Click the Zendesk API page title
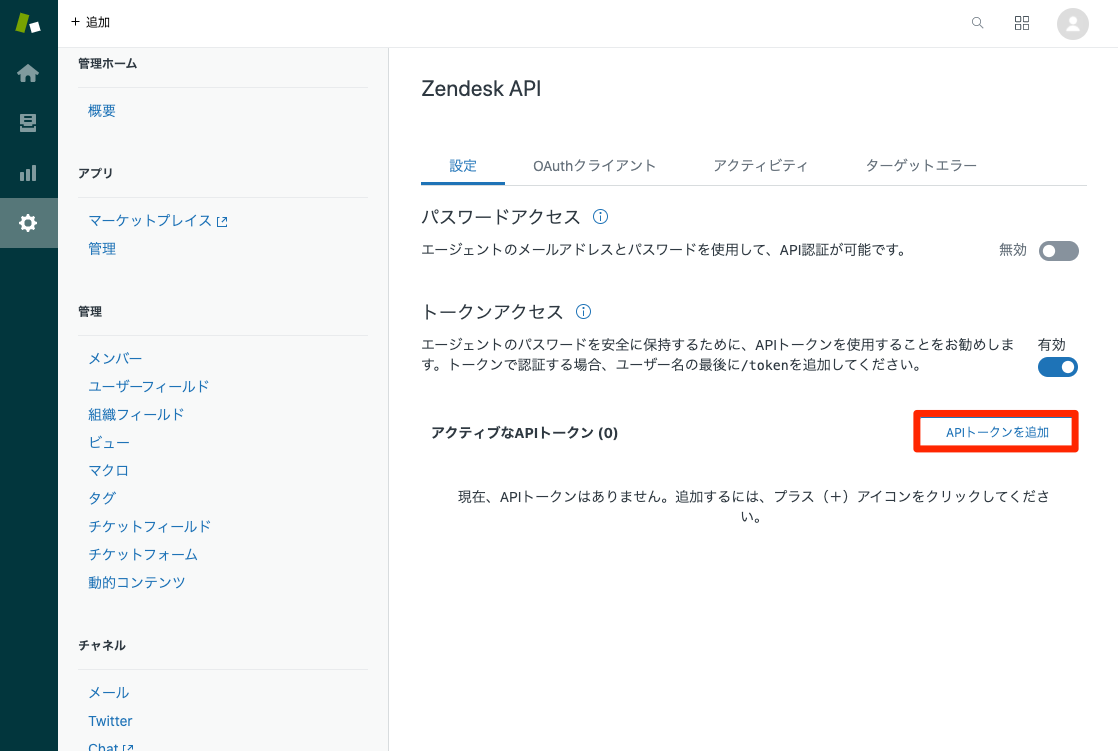Image resolution: width=1118 pixels, height=751 pixels. 481,88
